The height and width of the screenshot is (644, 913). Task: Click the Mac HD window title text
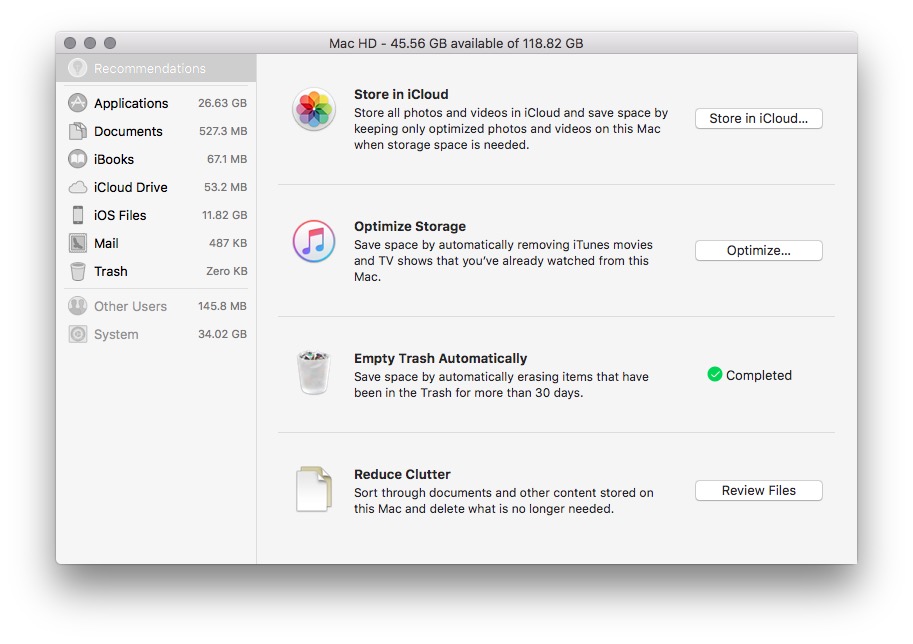point(456,43)
